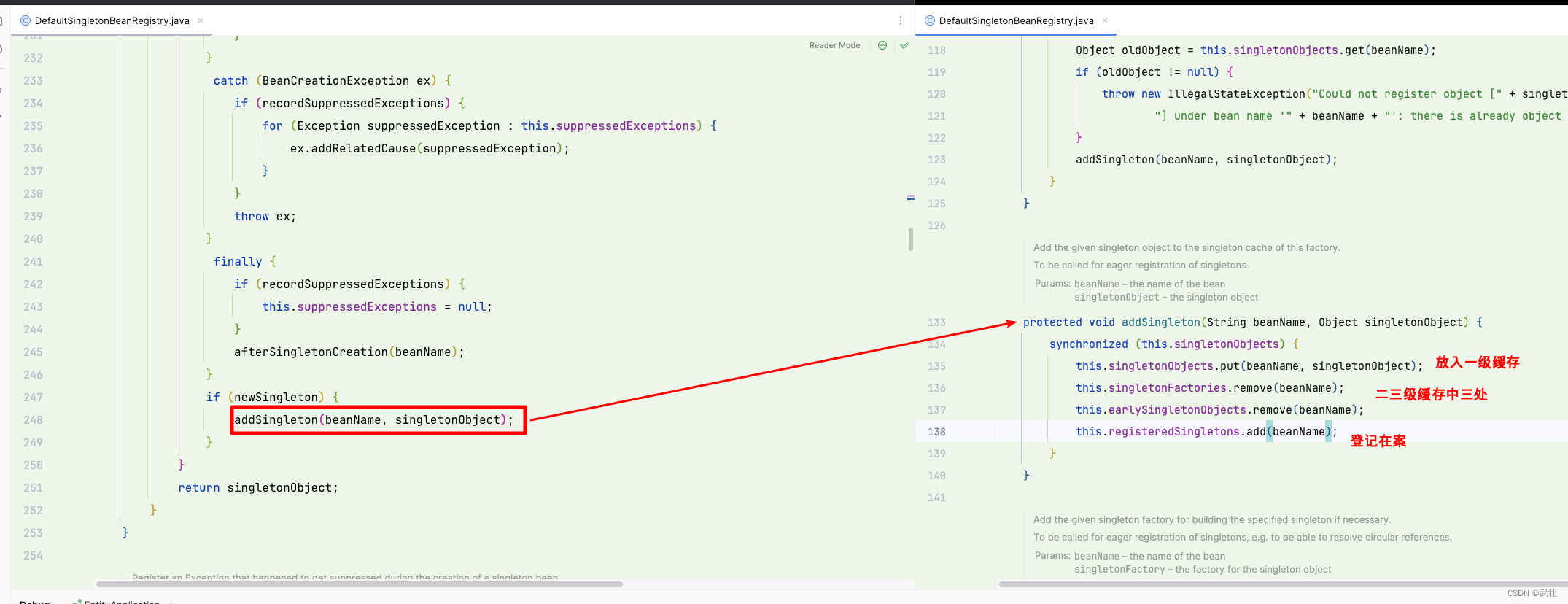Click the green circular icon beside Reader Mode
This screenshot has height=604, width=1568.
[x=882, y=45]
